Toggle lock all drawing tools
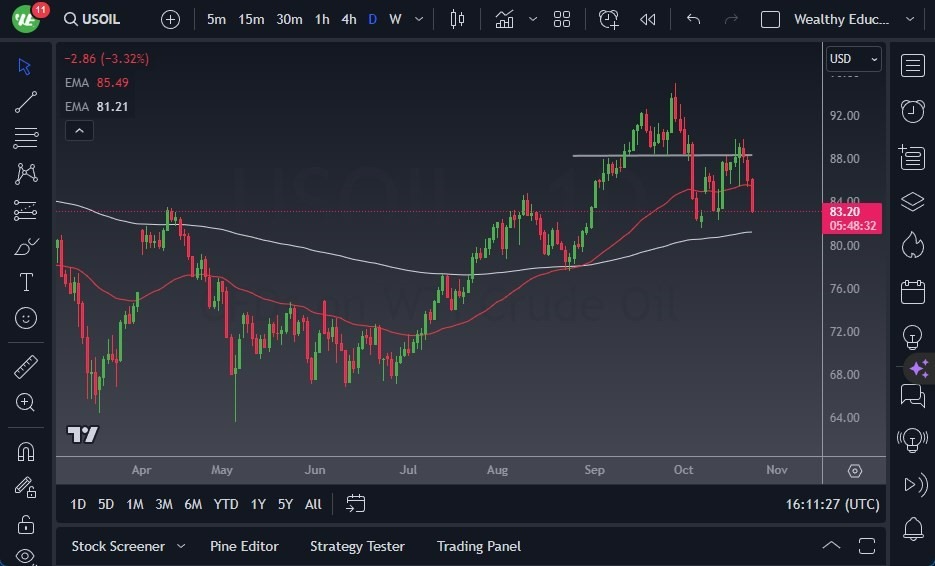Image resolution: width=935 pixels, height=566 pixels. pyautogui.click(x=26, y=523)
